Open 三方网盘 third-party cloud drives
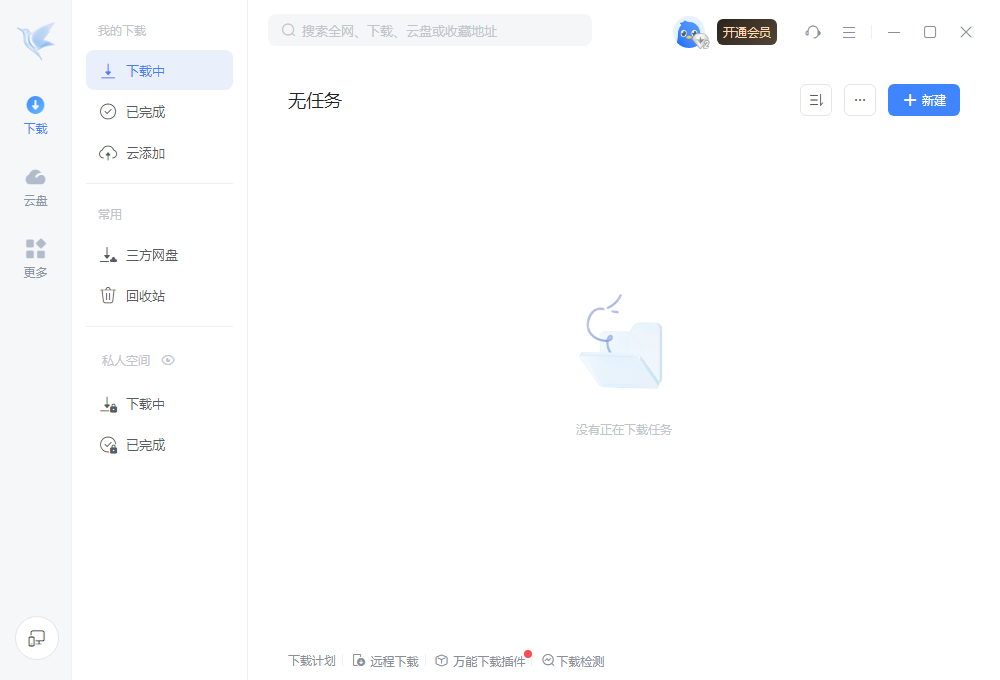 click(152, 255)
